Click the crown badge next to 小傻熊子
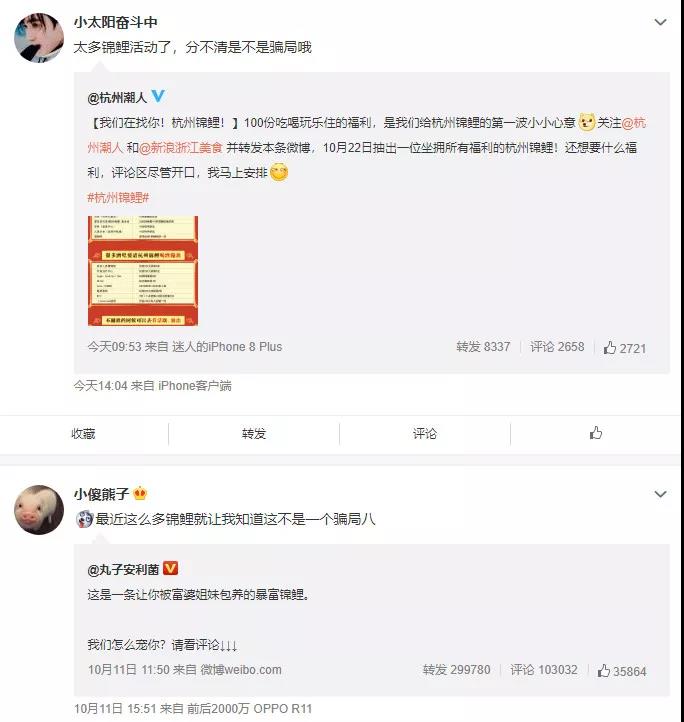The height and width of the screenshot is (722, 684). tap(140, 494)
